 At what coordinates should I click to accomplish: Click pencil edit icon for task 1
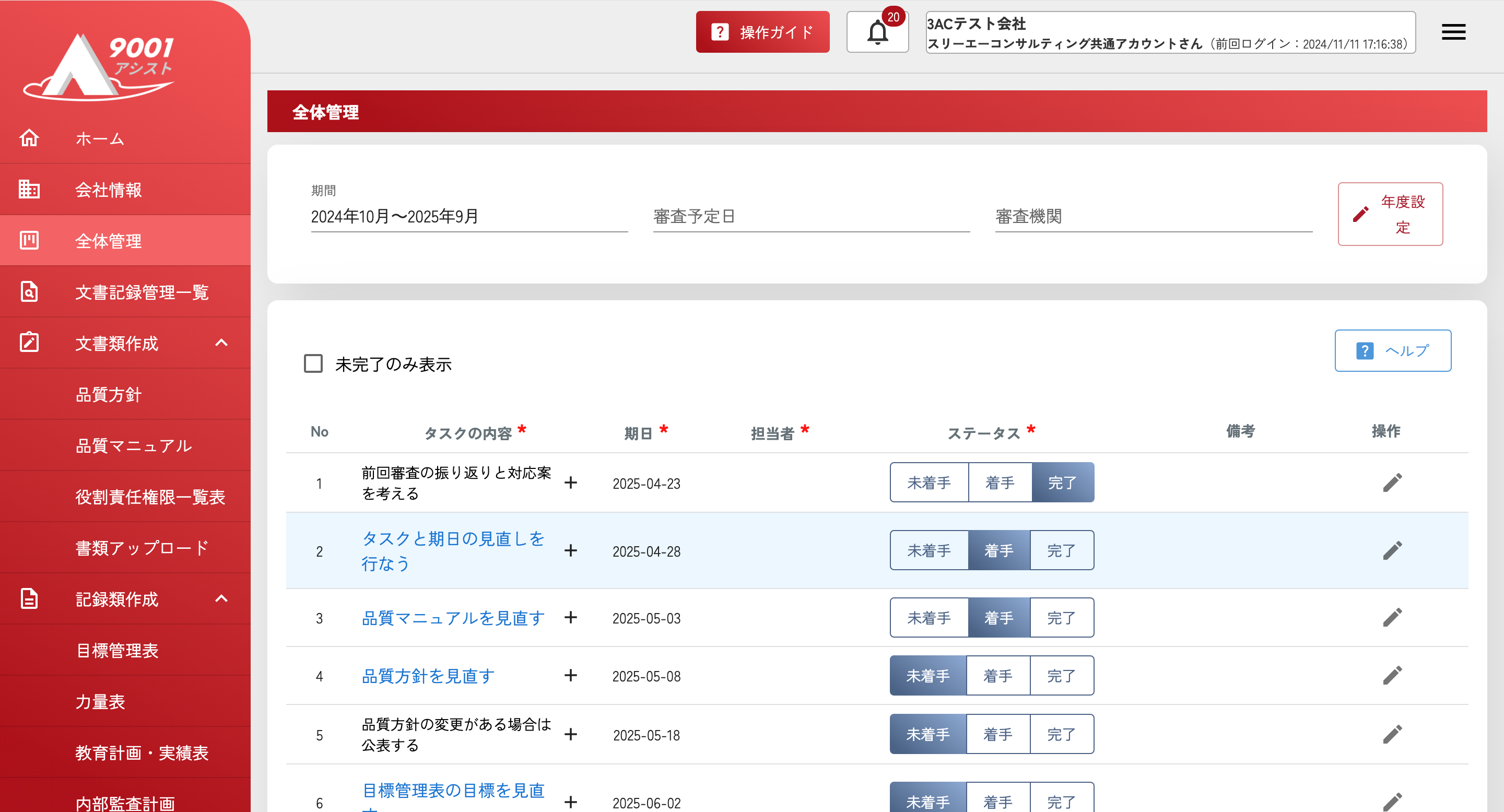[x=1392, y=483]
